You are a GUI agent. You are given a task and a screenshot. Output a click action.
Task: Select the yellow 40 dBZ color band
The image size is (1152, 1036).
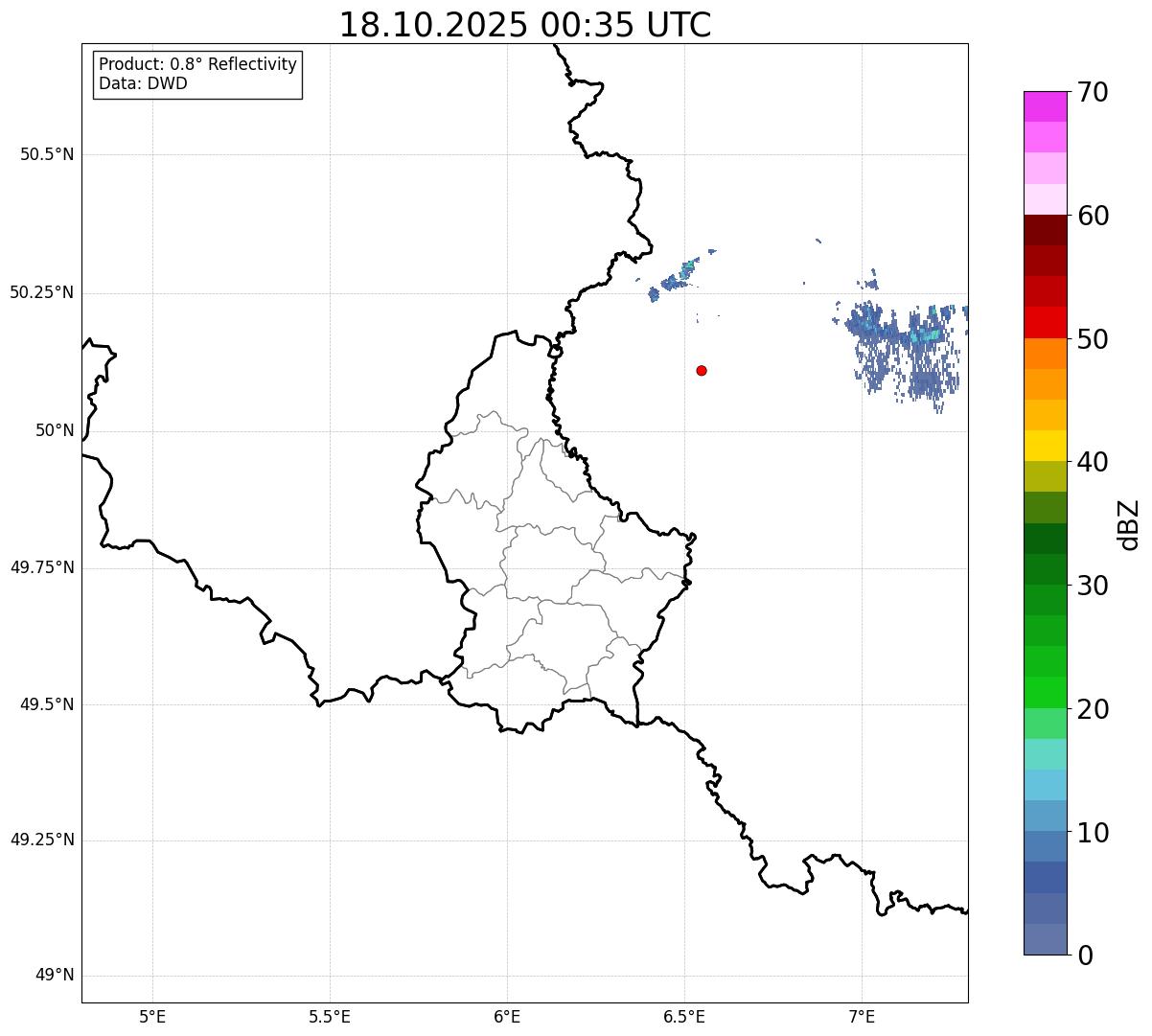pos(1045,446)
